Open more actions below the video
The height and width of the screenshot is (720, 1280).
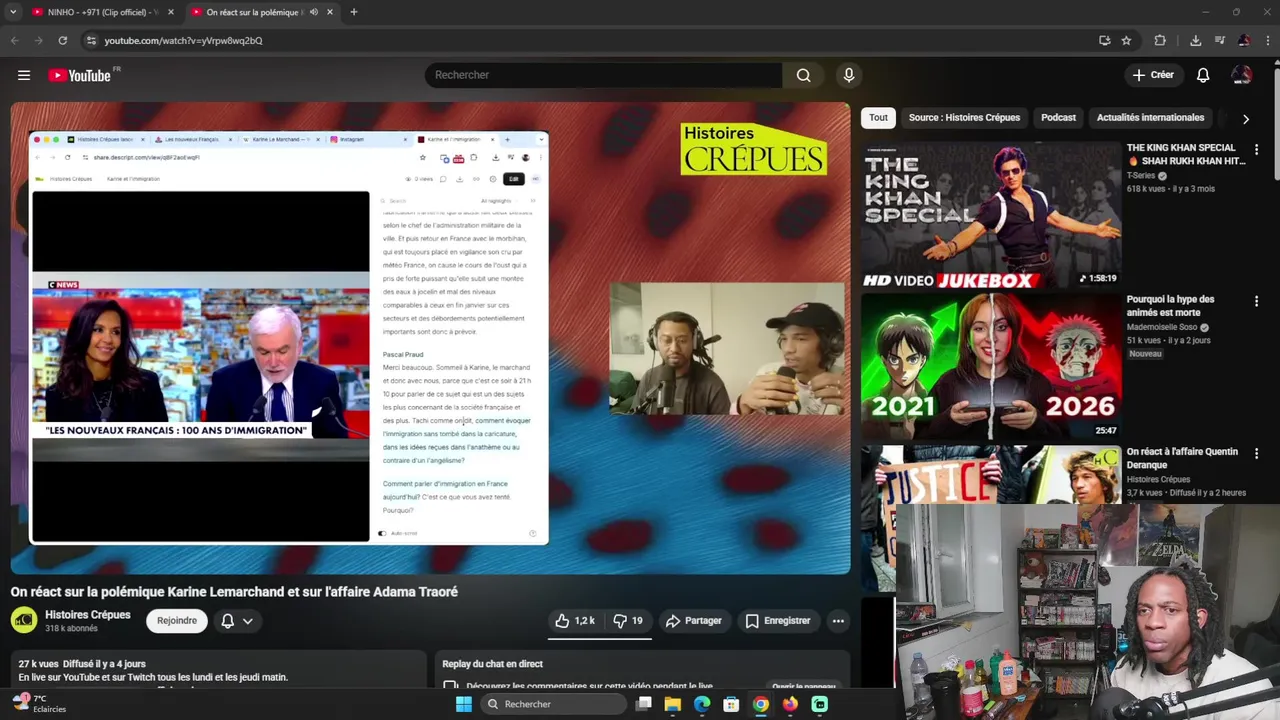pyautogui.click(x=838, y=621)
